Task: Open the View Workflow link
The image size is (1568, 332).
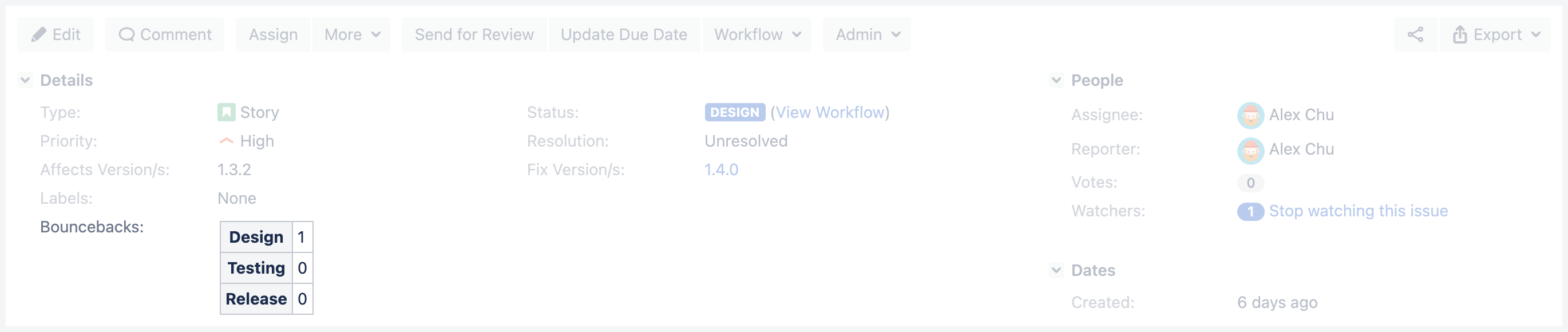Action: pos(830,113)
